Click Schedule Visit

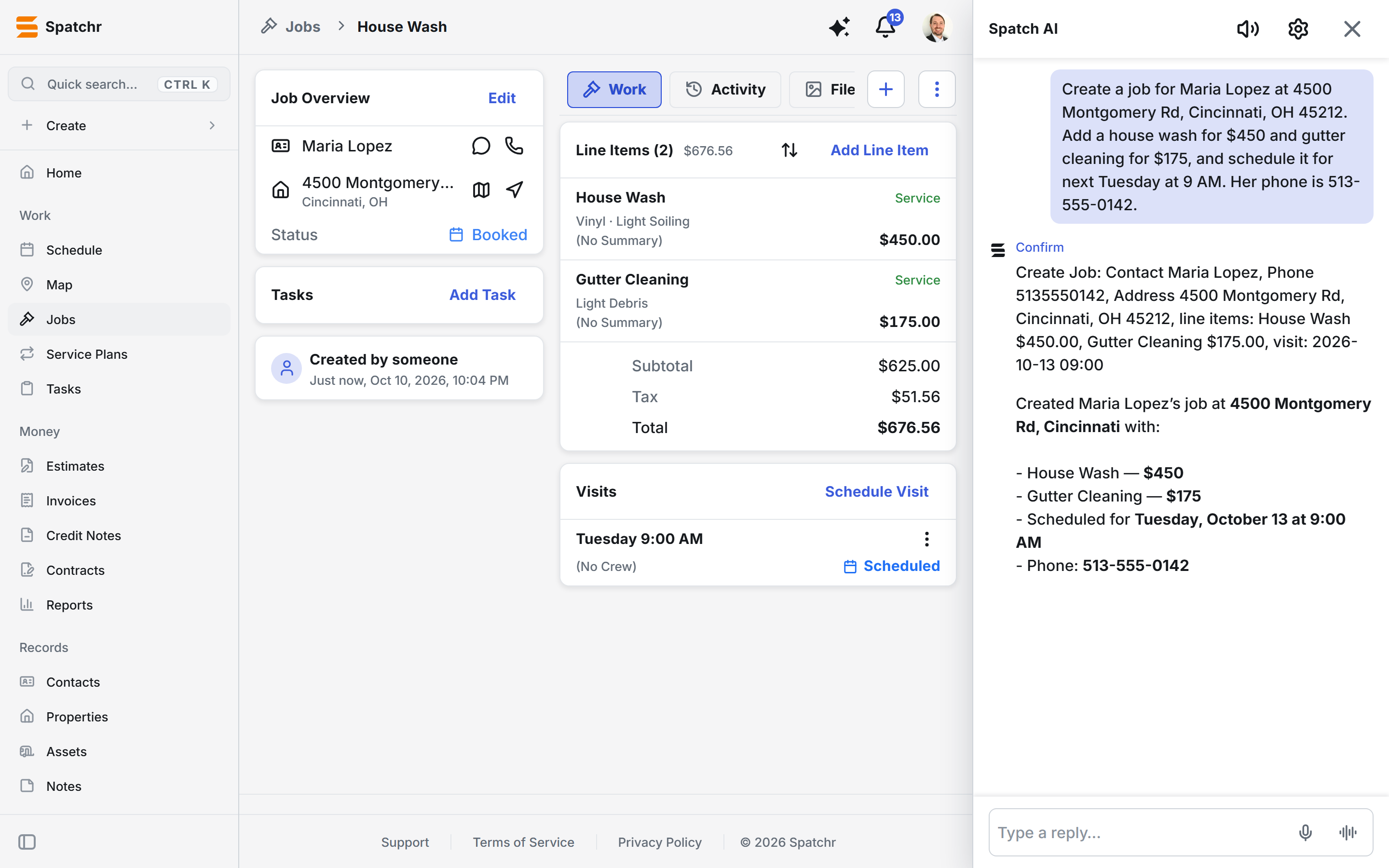[876, 492]
